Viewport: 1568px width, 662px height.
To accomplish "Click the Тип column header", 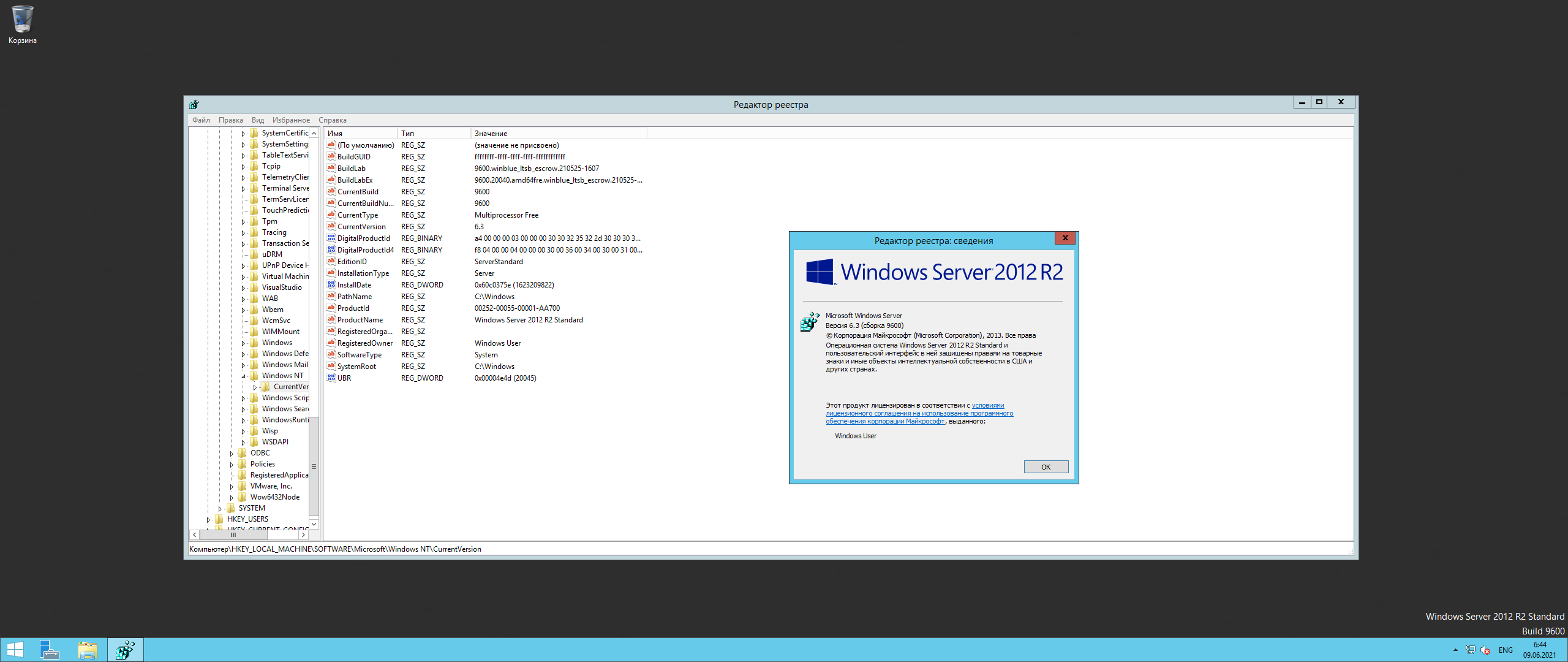I will (434, 134).
